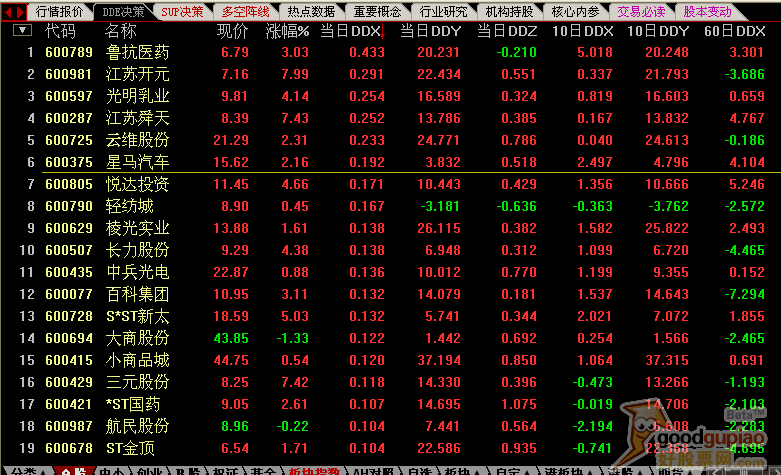Viewport: 781px width, 475px height.
Task: Select the 鲁抗医药 stock name
Action: pyautogui.click(x=137, y=52)
